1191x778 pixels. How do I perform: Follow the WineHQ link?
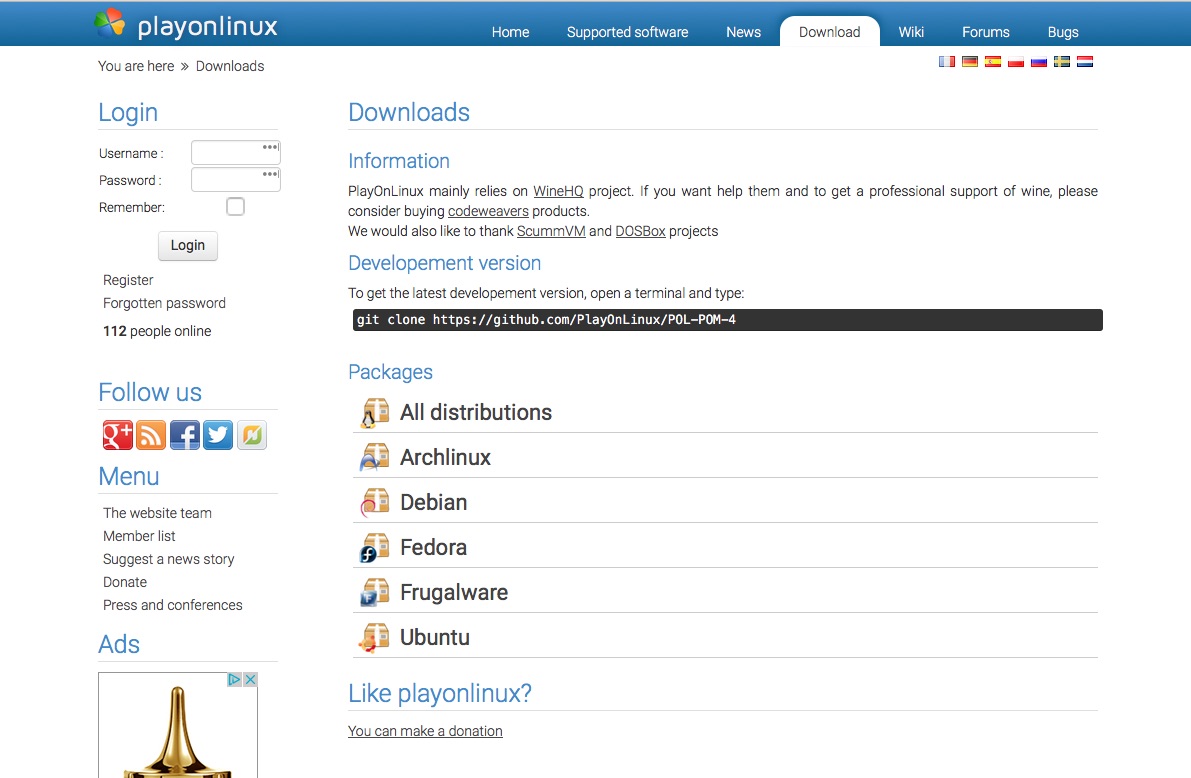pos(558,191)
